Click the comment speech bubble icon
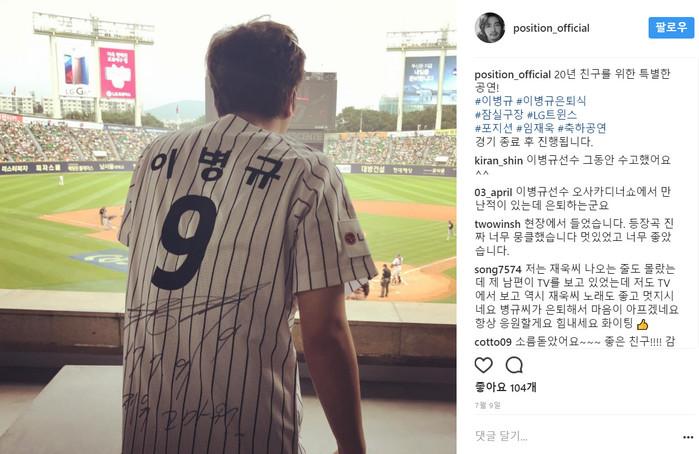The image size is (699, 454). click(x=514, y=365)
